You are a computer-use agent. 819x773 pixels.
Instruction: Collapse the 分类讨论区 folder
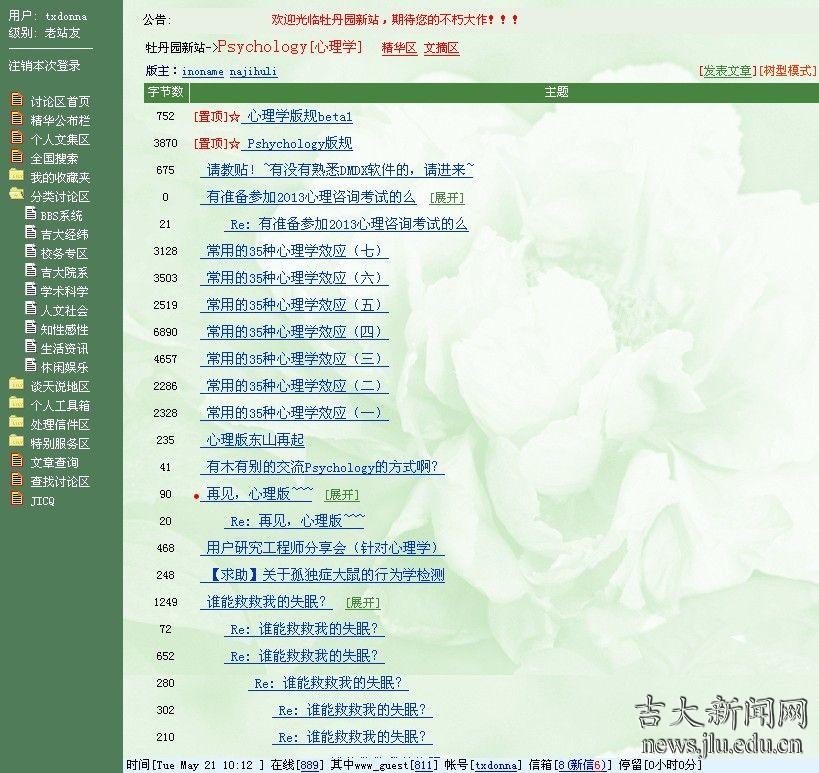click(x=16, y=196)
